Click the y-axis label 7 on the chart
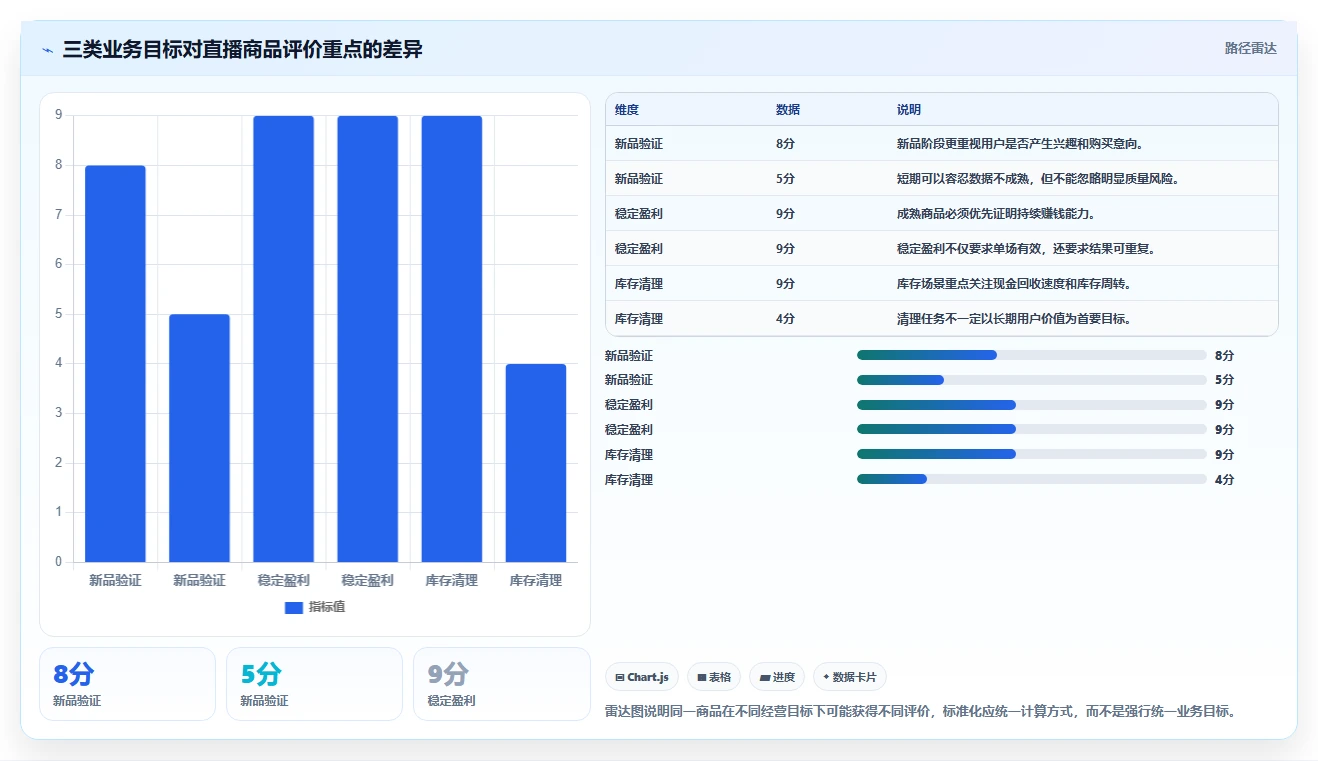Image resolution: width=1318 pixels, height=761 pixels. tap(58, 215)
